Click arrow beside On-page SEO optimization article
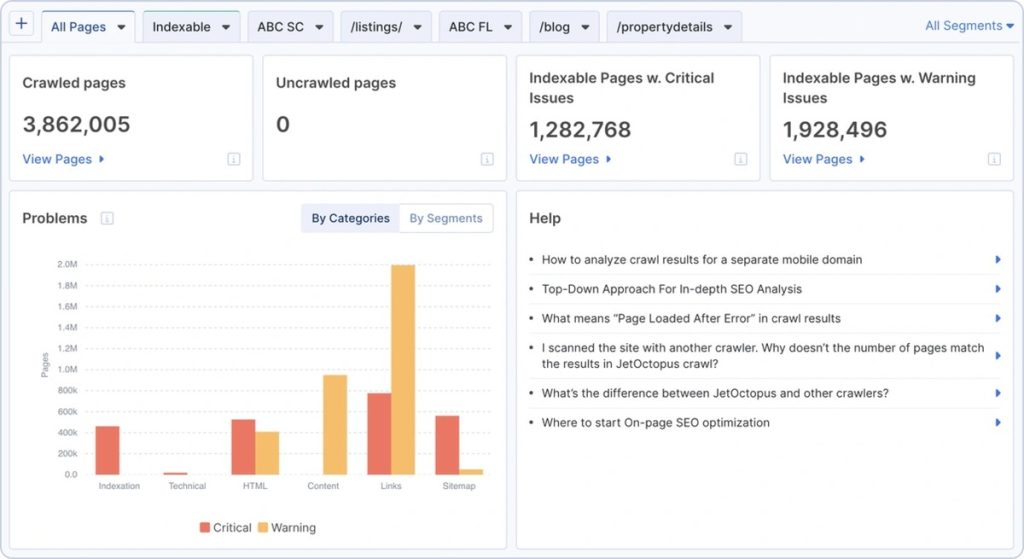The image size is (1024, 559). click(x=997, y=423)
